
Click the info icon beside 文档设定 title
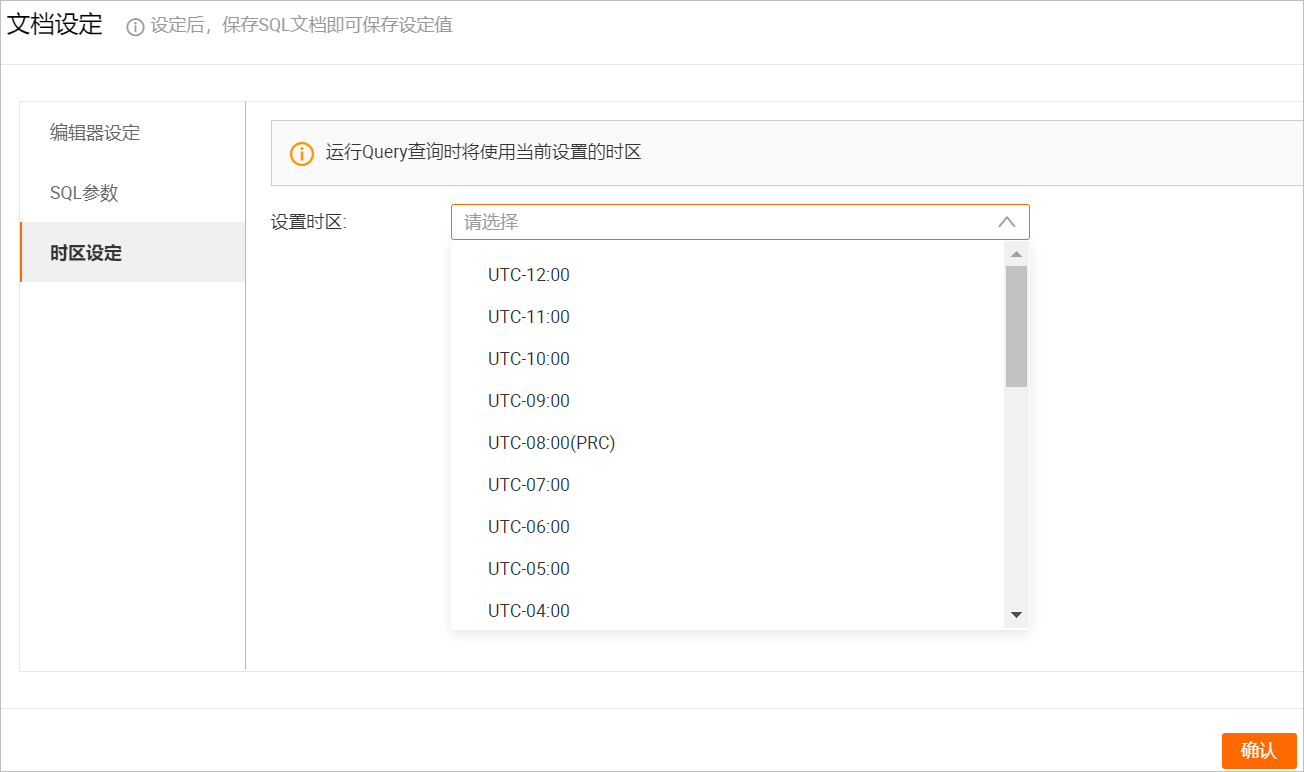[x=135, y=27]
